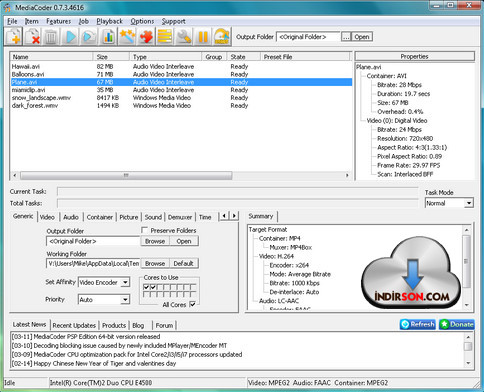Click the Add File toolbar icon
Screen dimensions: 484x392
click(x=13, y=36)
